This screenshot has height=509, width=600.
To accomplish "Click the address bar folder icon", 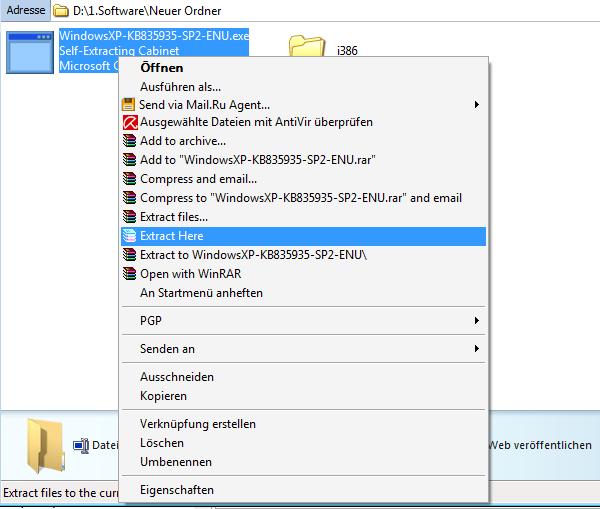I will coord(60,11).
